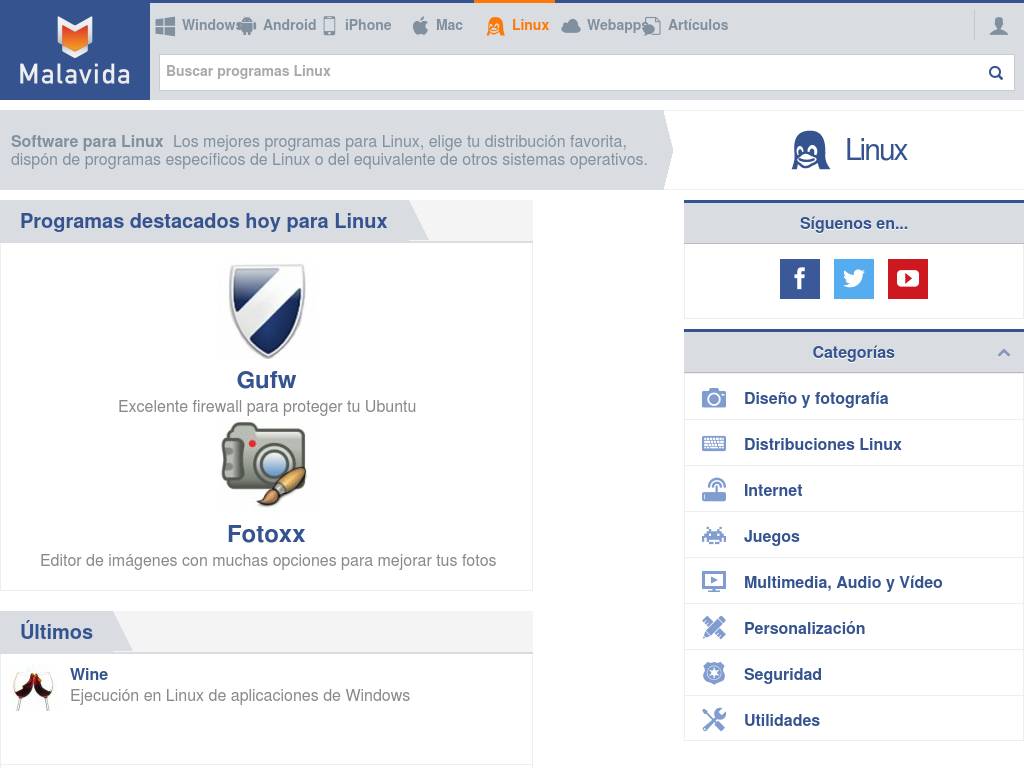Screen dimensions: 1024x768
Task: Click the Fotoxx camera image
Action: pyautogui.click(x=264, y=464)
